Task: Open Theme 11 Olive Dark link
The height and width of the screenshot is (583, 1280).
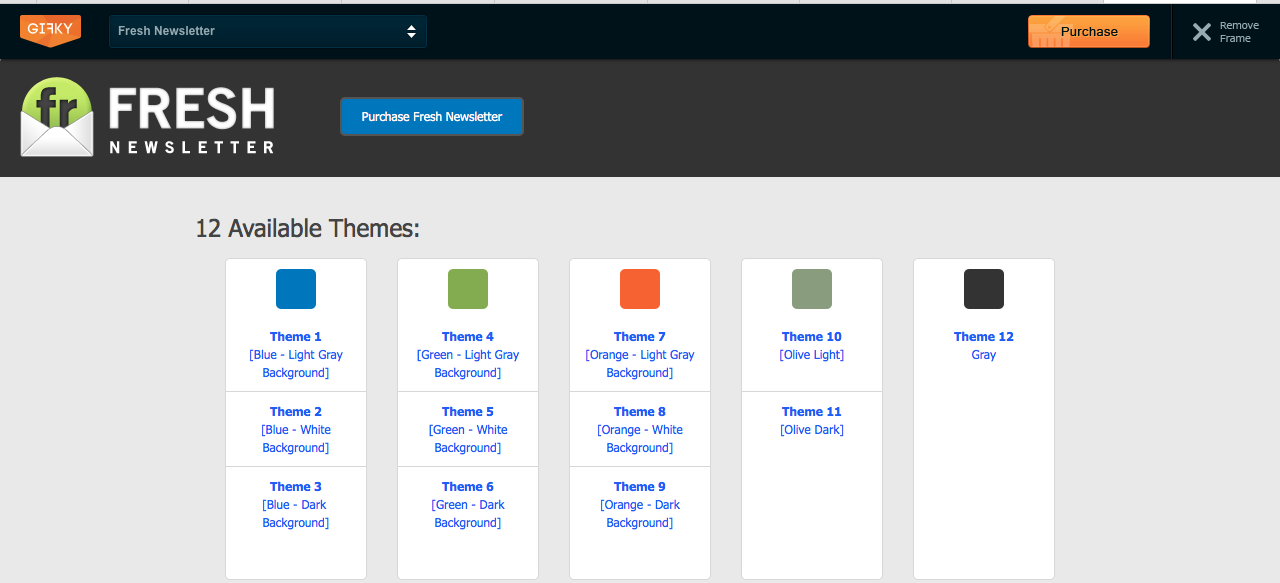Action: pos(812,420)
